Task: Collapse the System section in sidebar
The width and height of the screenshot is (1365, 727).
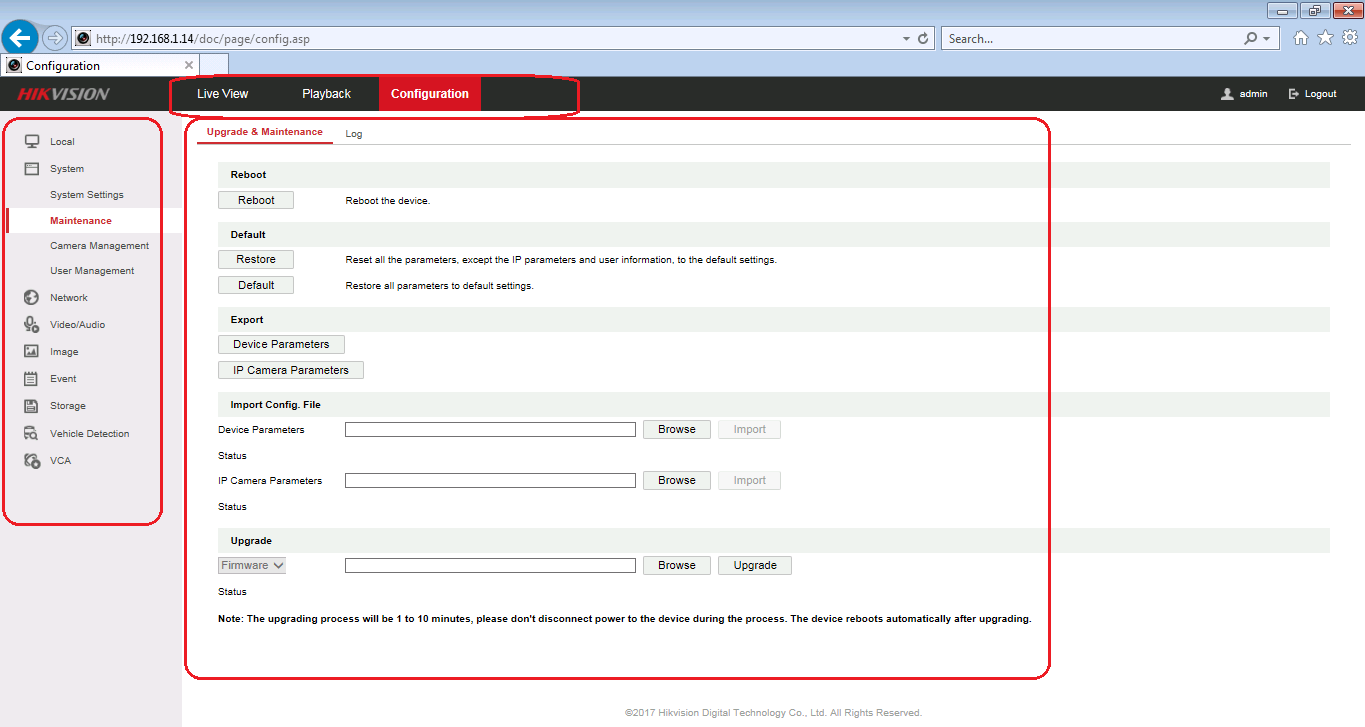Action: click(x=66, y=169)
